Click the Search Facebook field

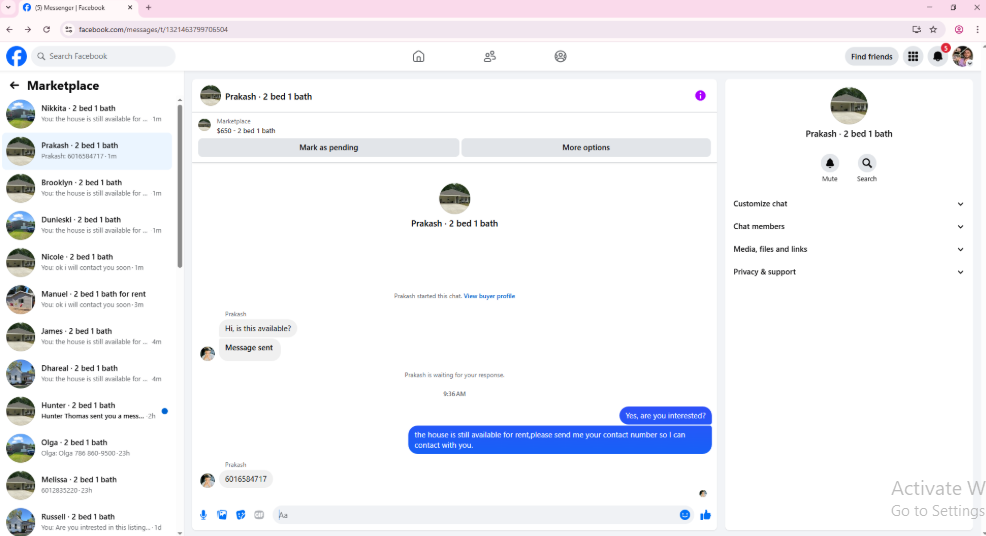(x=103, y=56)
